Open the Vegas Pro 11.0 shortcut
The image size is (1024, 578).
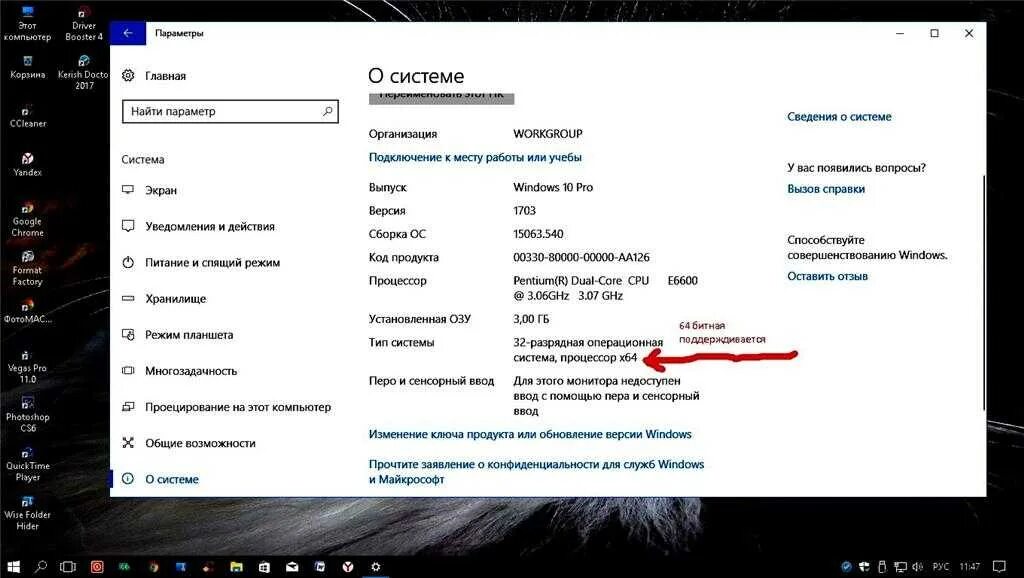point(27,366)
